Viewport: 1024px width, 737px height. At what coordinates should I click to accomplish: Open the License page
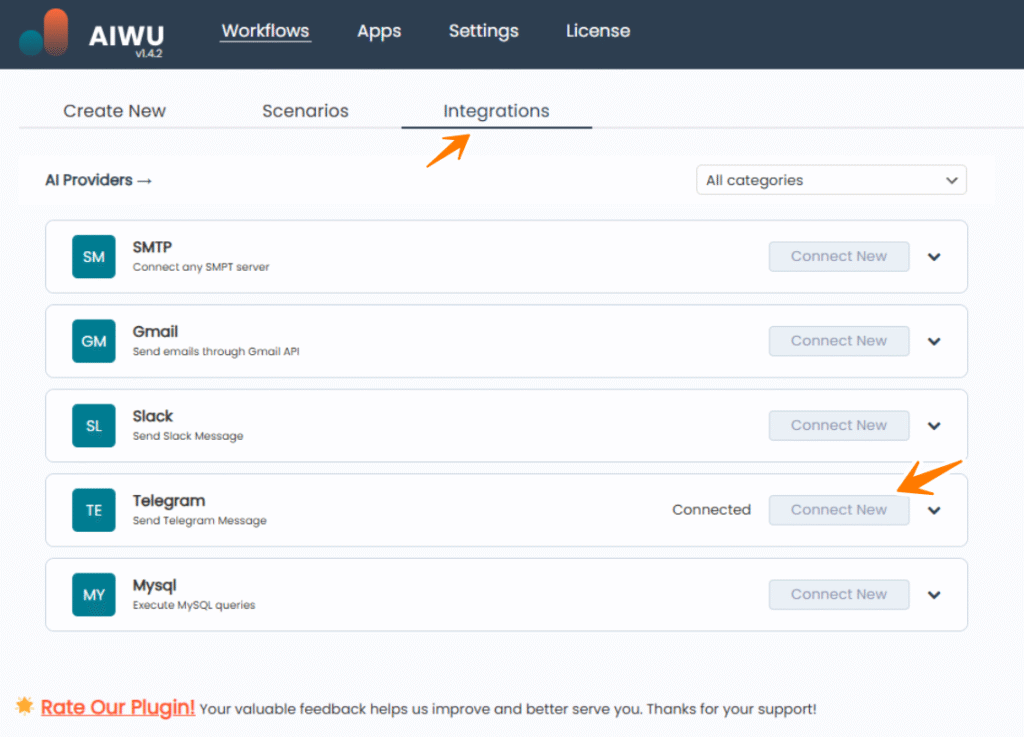597,31
